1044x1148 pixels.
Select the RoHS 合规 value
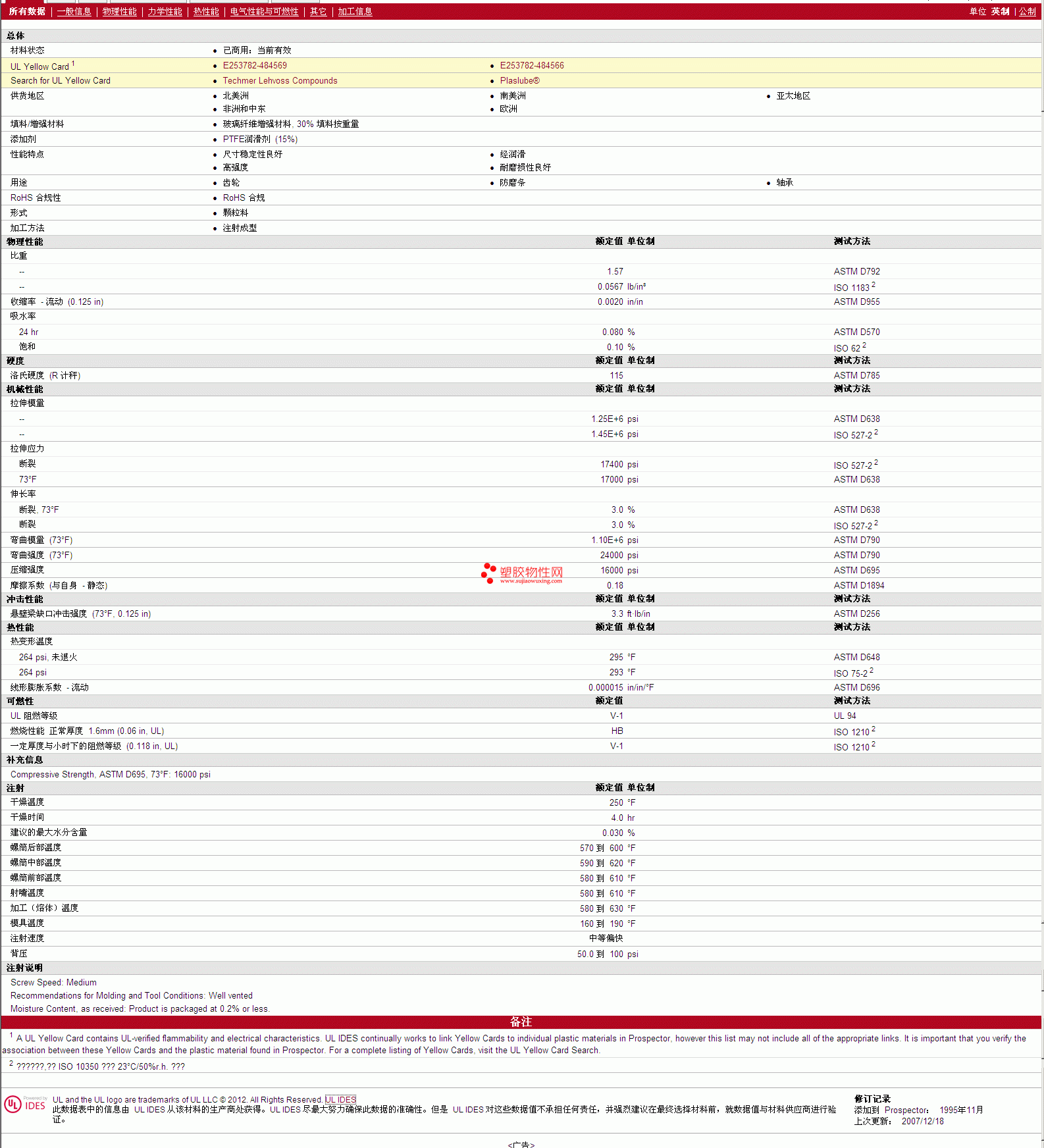click(x=244, y=197)
